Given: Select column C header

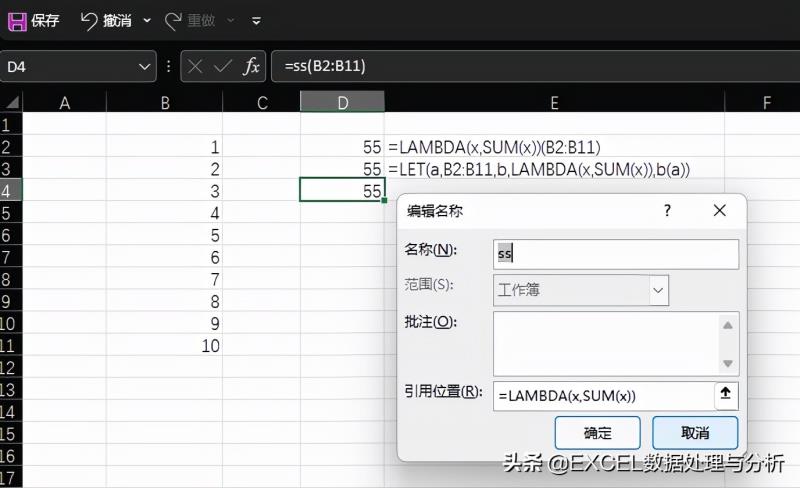Looking at the screenshot, I should [x=262, y=103].
